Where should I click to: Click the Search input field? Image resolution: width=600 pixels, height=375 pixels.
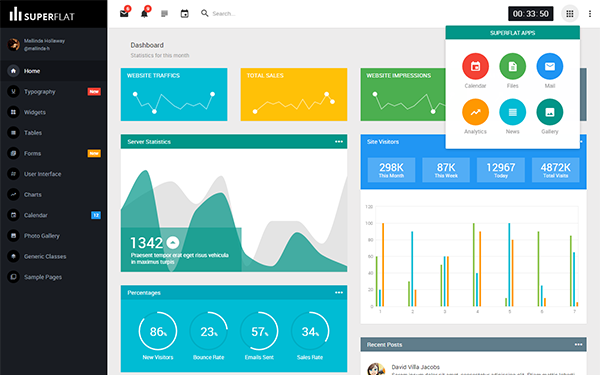tap(237, 14)
